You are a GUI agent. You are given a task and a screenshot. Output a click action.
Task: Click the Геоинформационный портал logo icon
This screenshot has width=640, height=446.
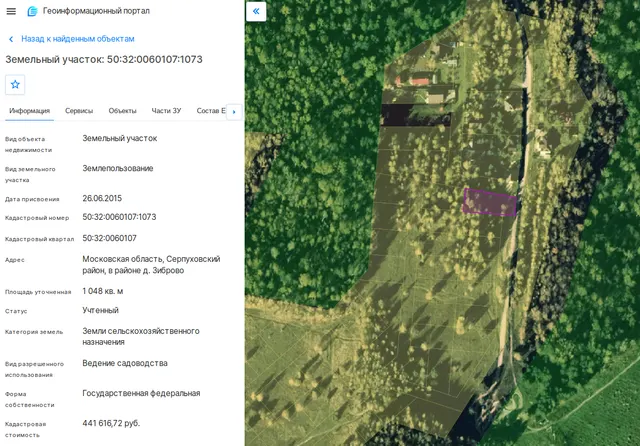[32, 11]
